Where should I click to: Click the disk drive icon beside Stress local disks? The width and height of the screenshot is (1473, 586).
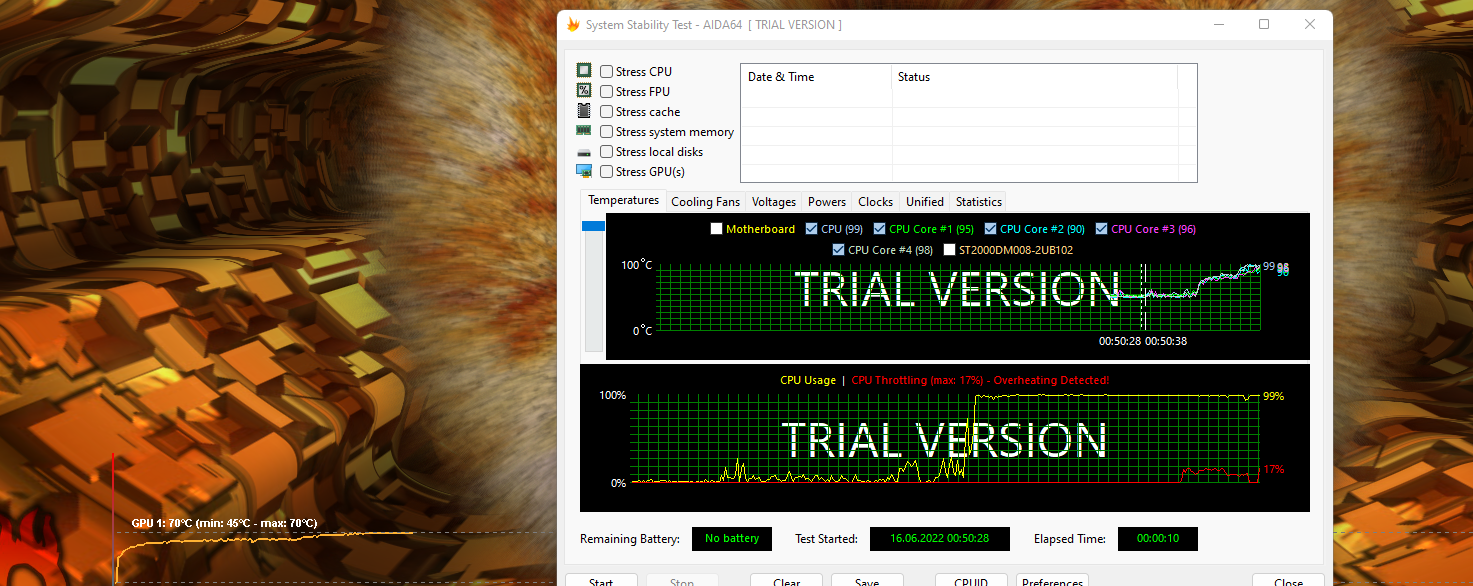coord(584,152)
